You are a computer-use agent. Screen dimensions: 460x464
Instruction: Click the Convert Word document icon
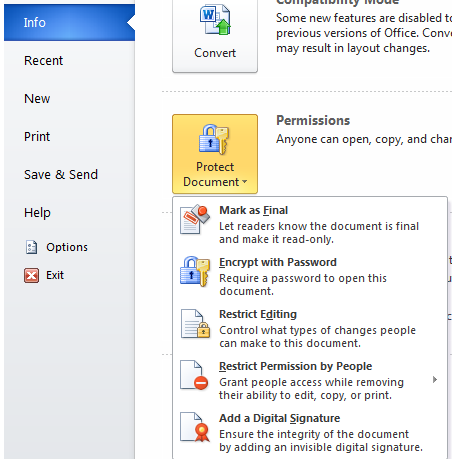pos(215,20)
